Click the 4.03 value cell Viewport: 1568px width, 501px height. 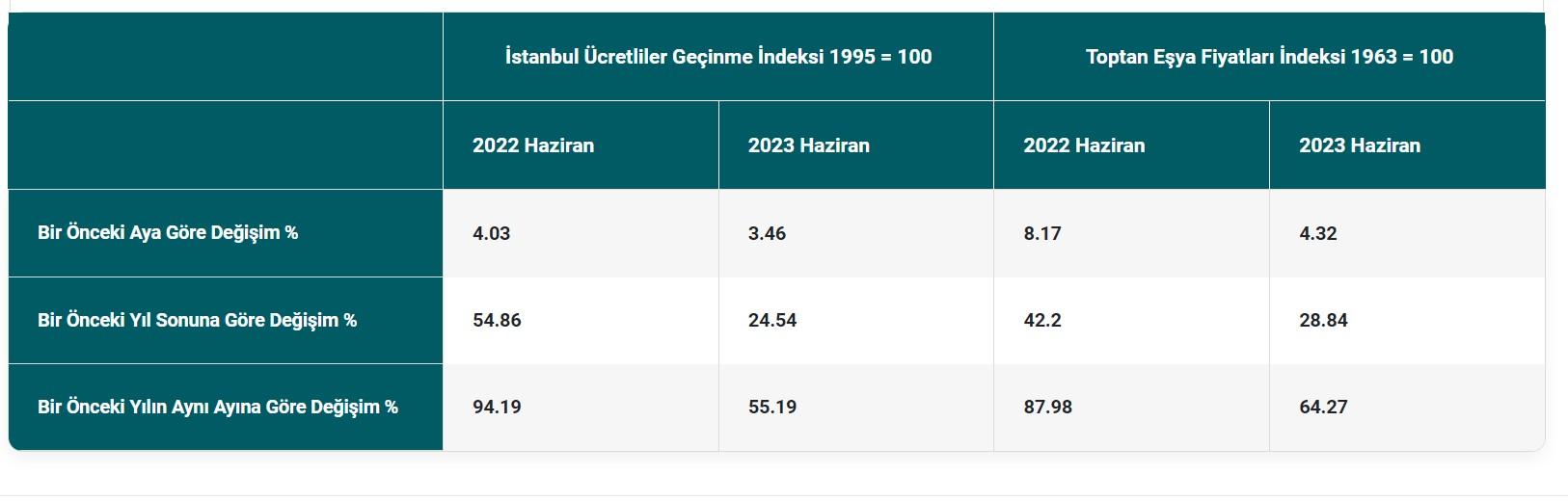pos(492,233)
